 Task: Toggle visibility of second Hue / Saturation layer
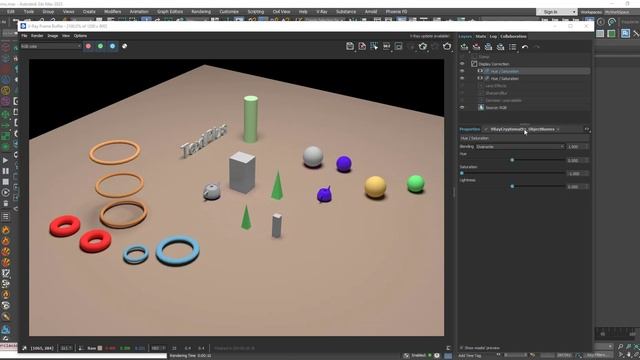(462, 78)
